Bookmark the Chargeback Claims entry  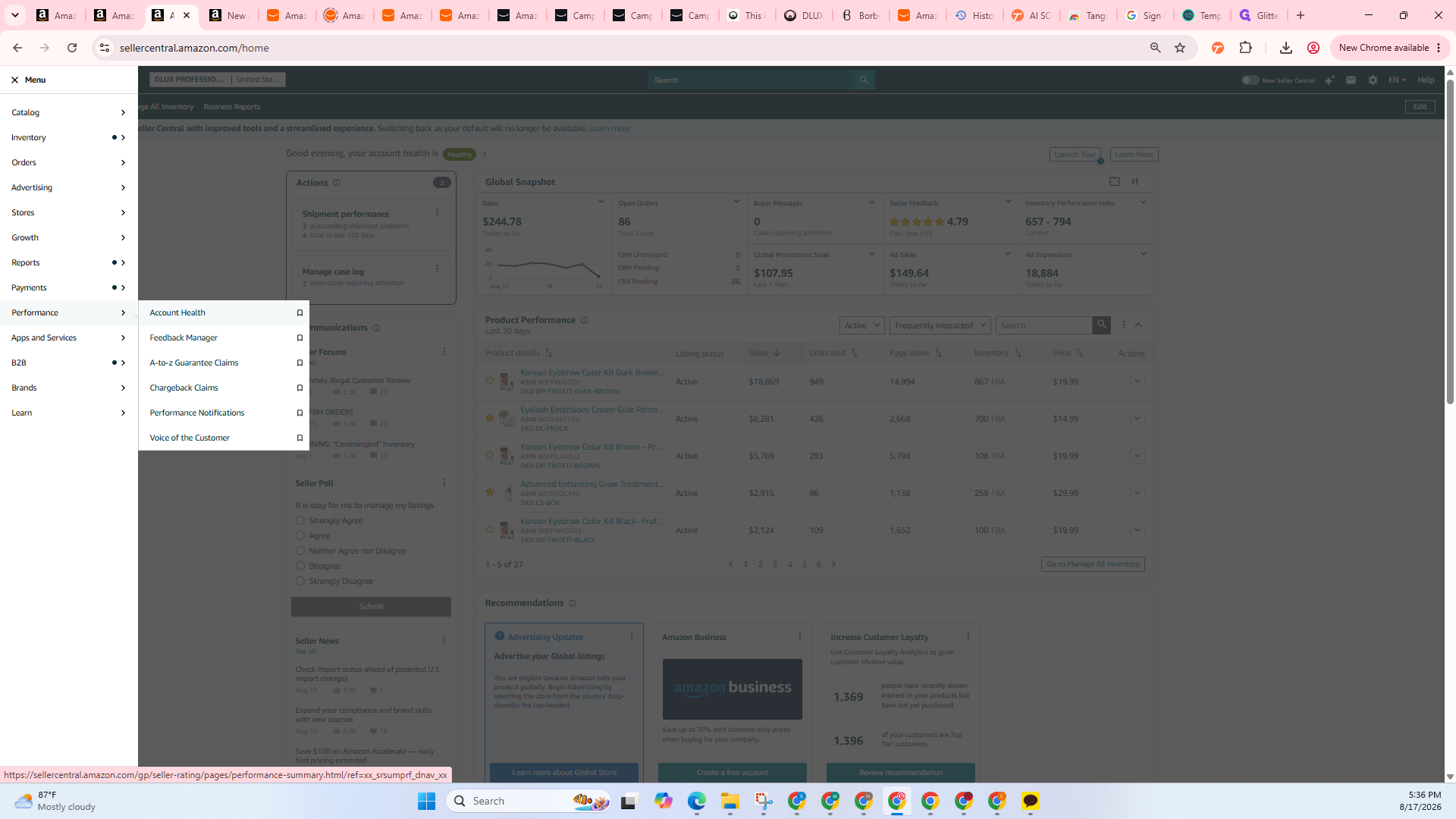pyautogui.click(x=300, y=388)
